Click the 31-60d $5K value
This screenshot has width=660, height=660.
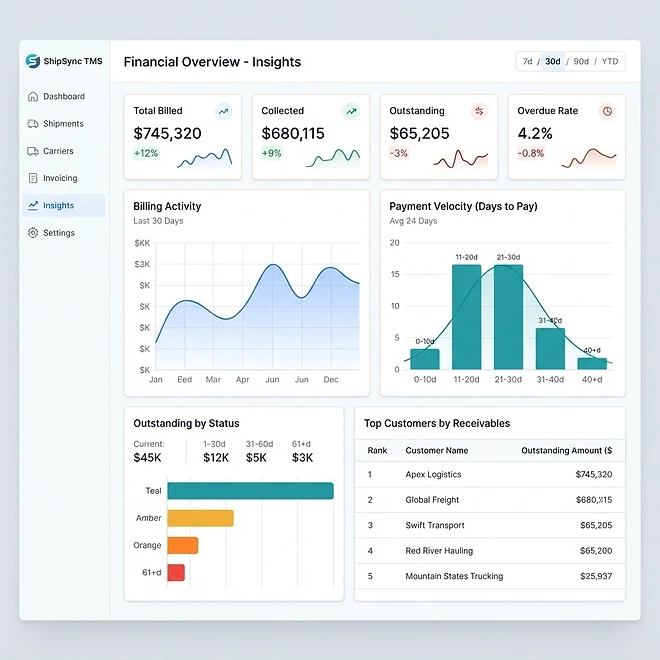click(x=256, y=458)
